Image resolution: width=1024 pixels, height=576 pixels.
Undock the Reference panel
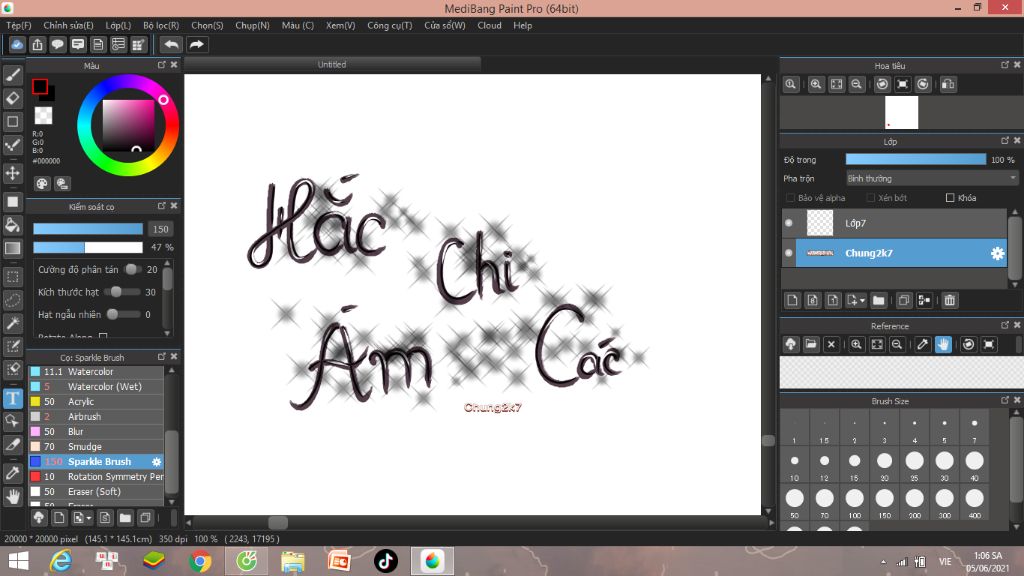pyautogui.click(x=1005, y=325)
